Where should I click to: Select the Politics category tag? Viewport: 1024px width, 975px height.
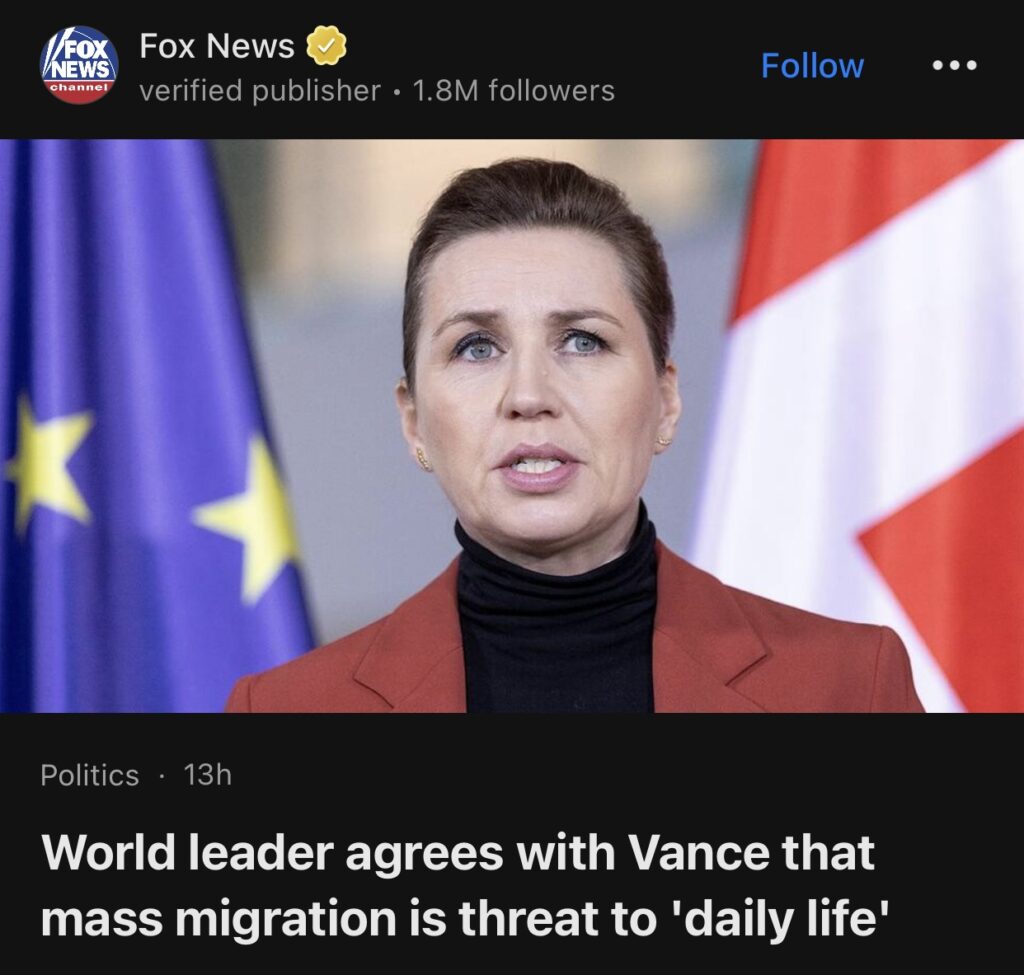89,775
